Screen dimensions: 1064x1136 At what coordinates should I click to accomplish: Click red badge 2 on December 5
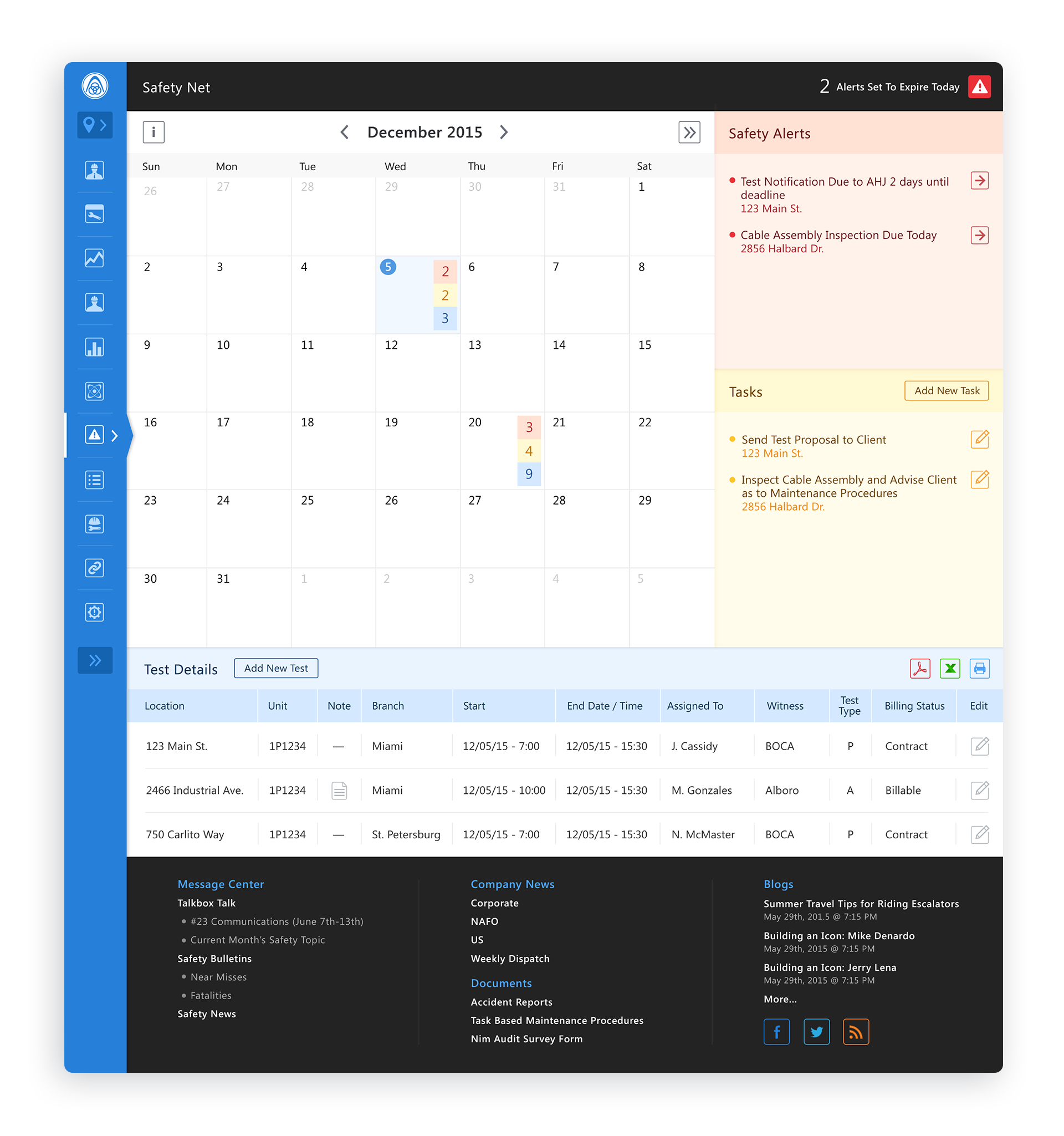pos(445,272)
